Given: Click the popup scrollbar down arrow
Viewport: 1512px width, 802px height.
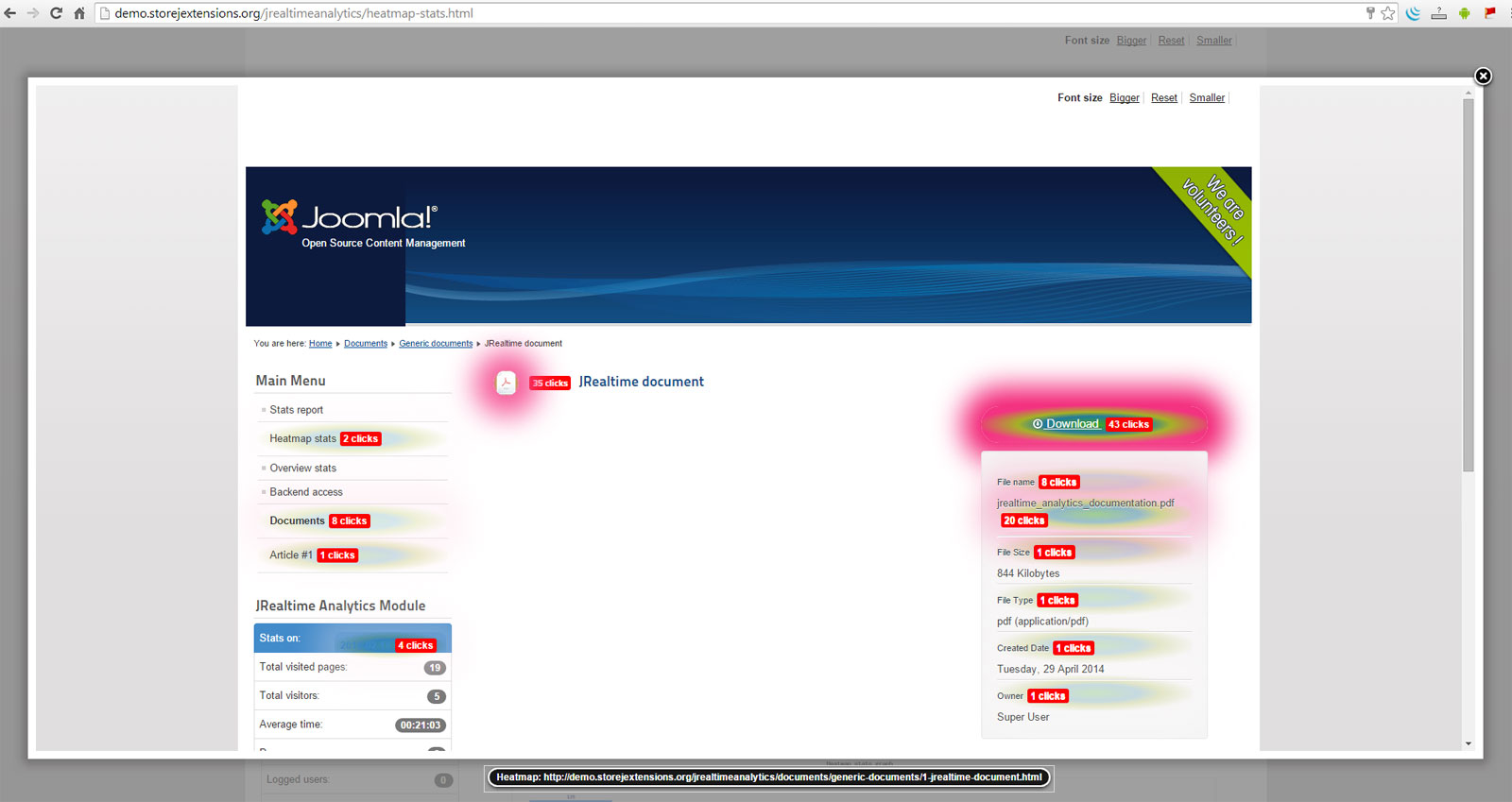Looking at the screenshot, I should (1469, 744).
